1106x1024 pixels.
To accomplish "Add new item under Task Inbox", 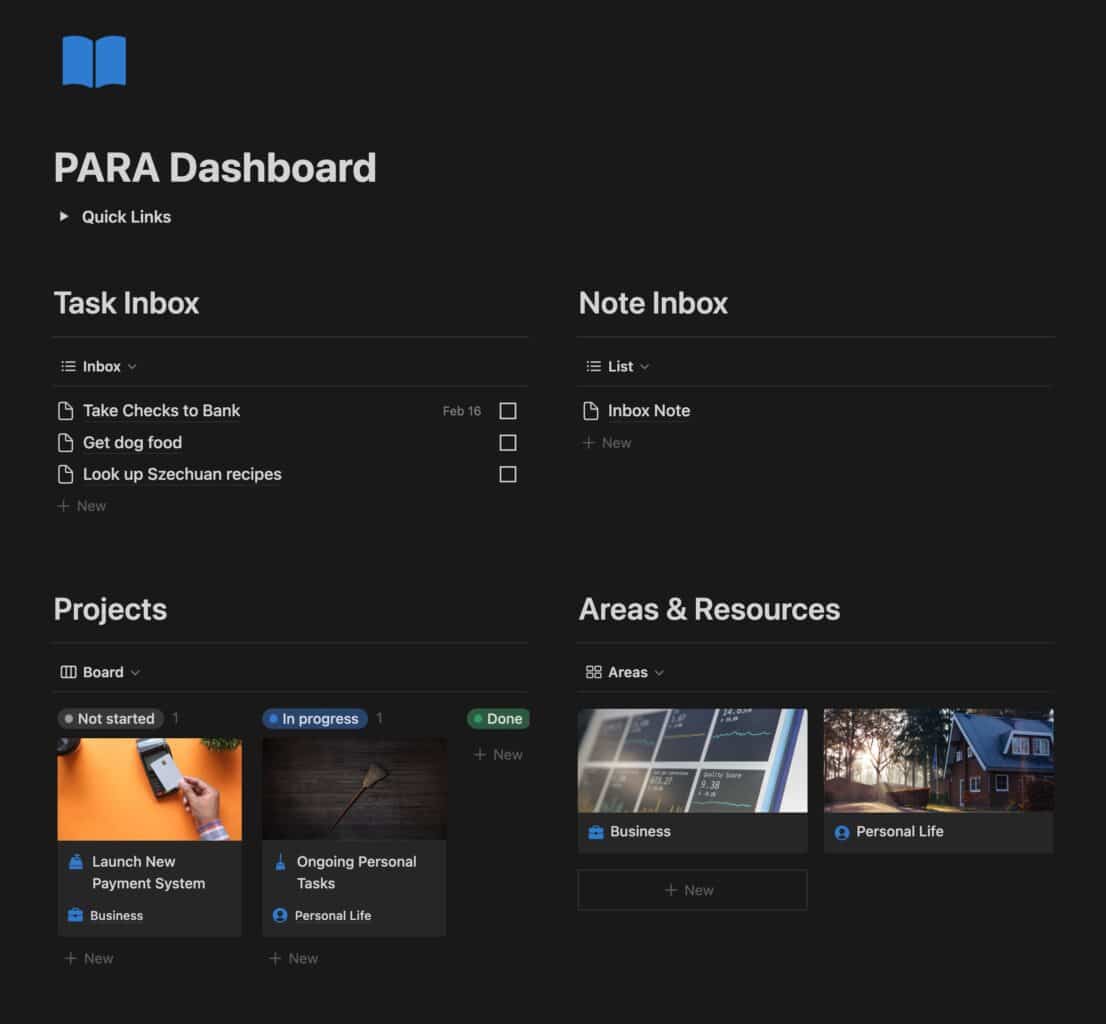I will pyautogui.click(x=82, y=506).
